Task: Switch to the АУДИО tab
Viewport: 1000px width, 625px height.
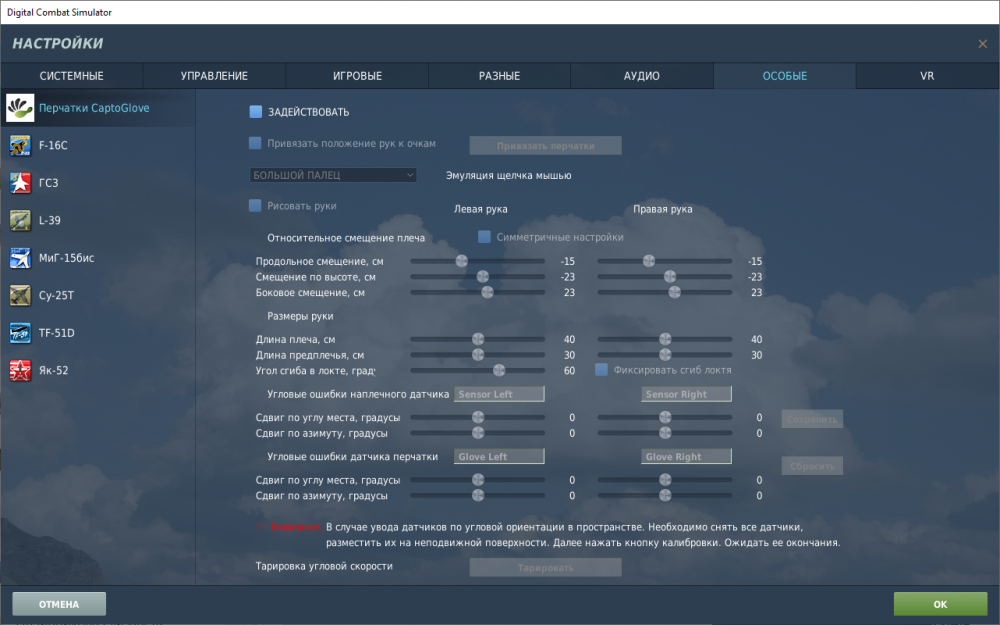Action: pyautogui.click(x=642, y=76)
